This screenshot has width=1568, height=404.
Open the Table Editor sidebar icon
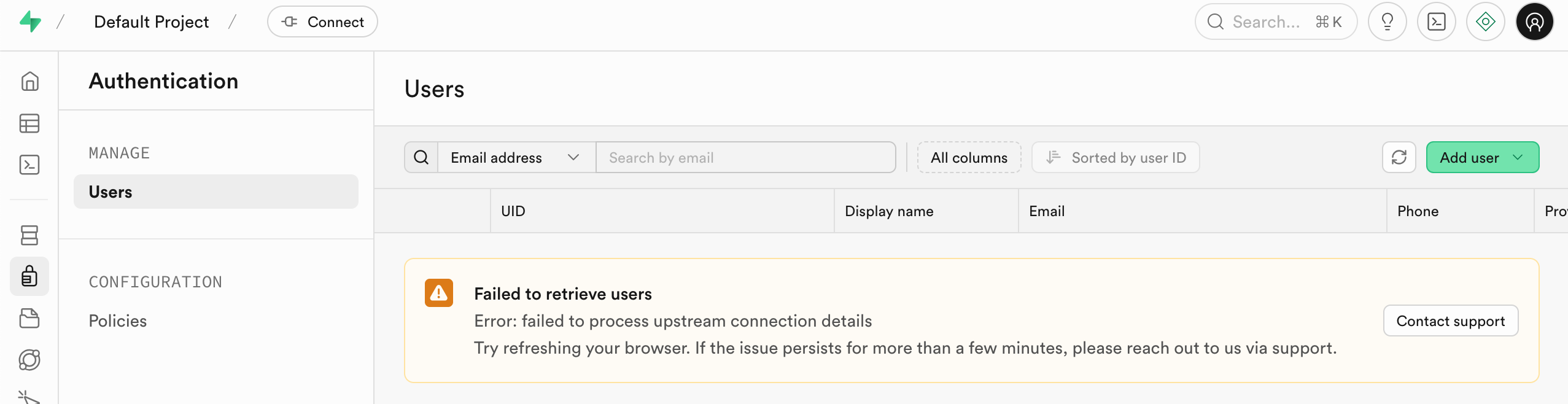[x=29, y=123]
